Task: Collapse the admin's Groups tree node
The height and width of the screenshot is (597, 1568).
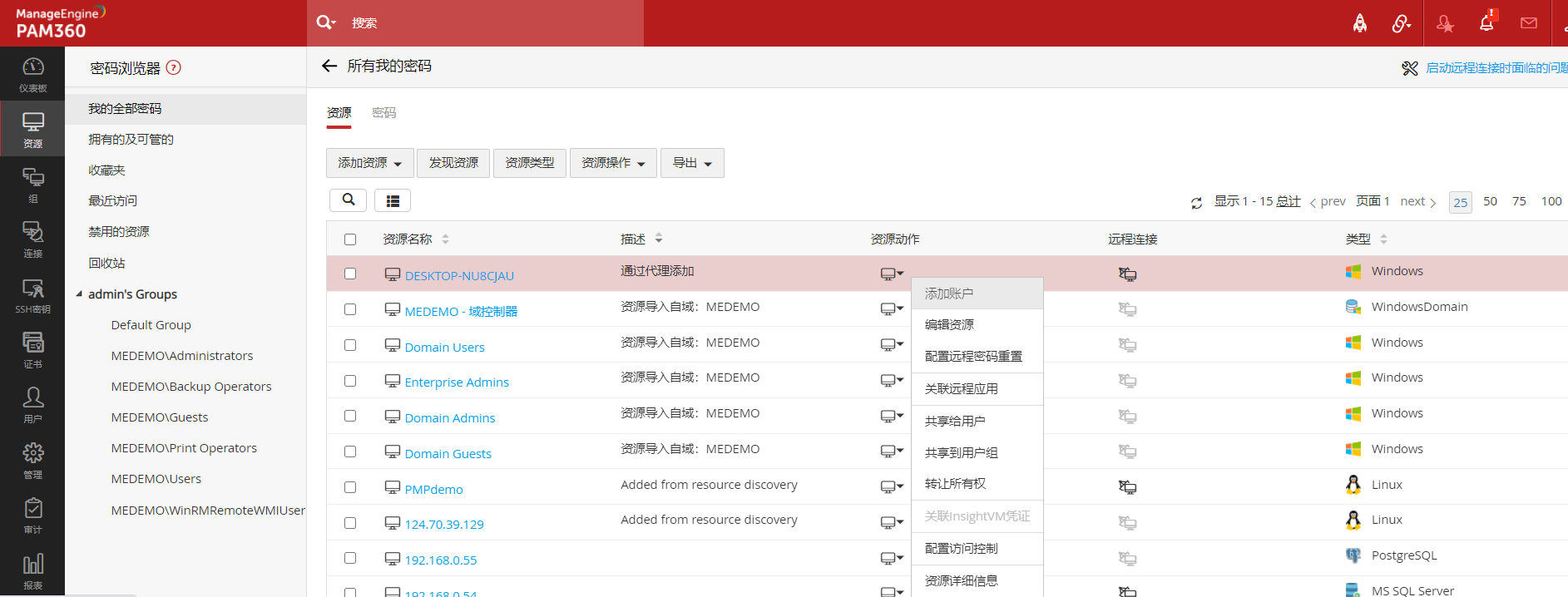Action: (80, 294)
